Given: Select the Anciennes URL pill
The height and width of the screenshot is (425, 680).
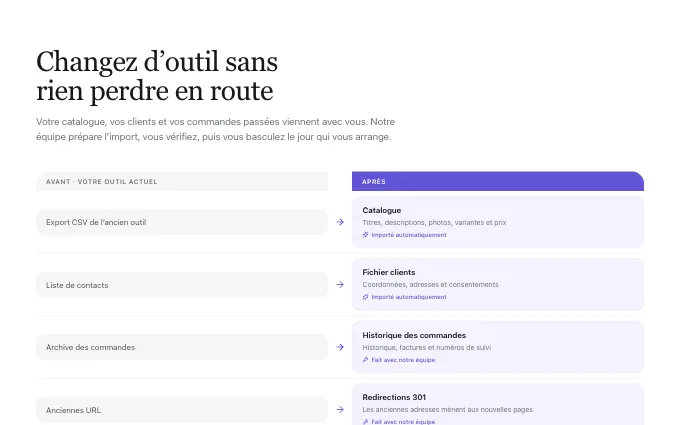Looking at the screenshot, I should (182, 410).
